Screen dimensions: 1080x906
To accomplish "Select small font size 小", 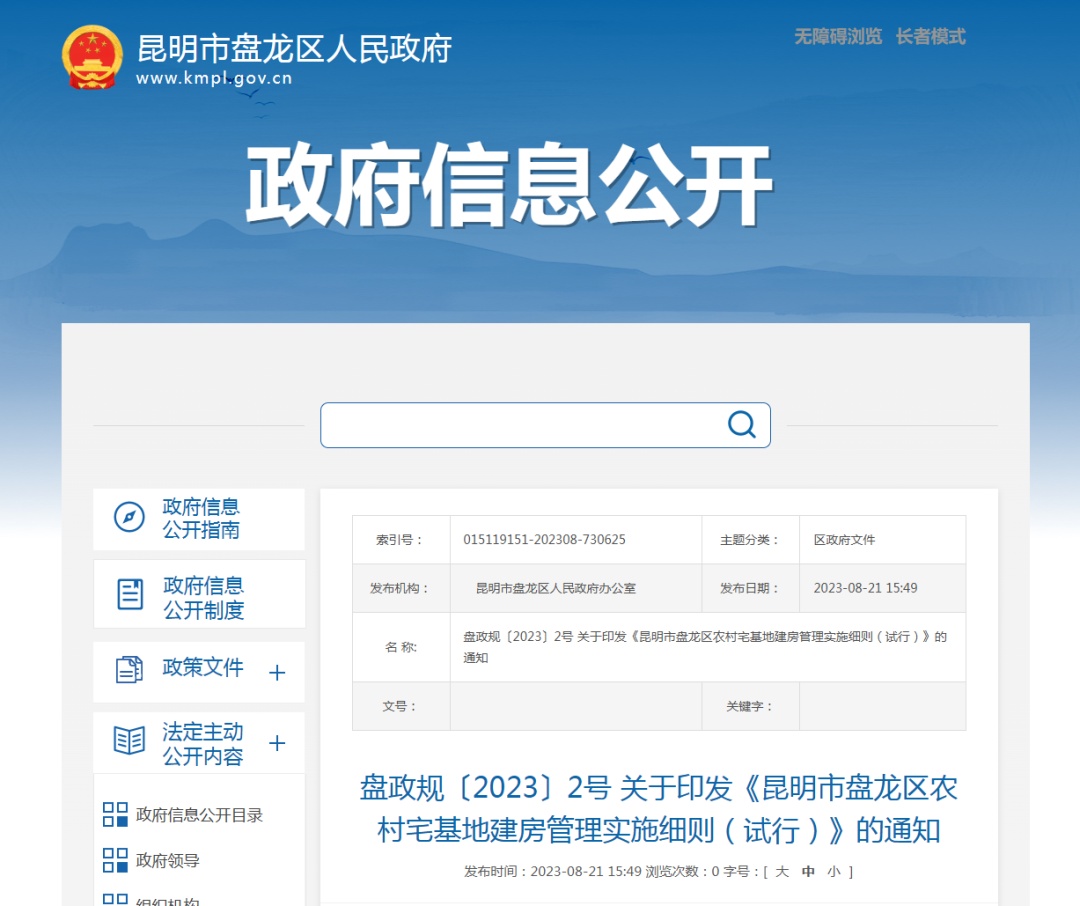I will [x=834, y=872].
